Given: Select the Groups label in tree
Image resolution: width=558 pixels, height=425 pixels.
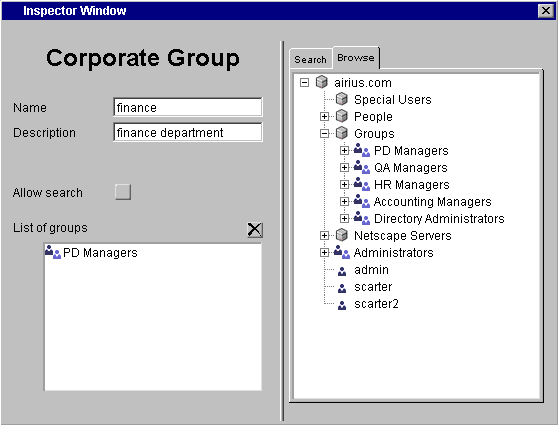Looking at the screenshot, I should coord(374,134).
